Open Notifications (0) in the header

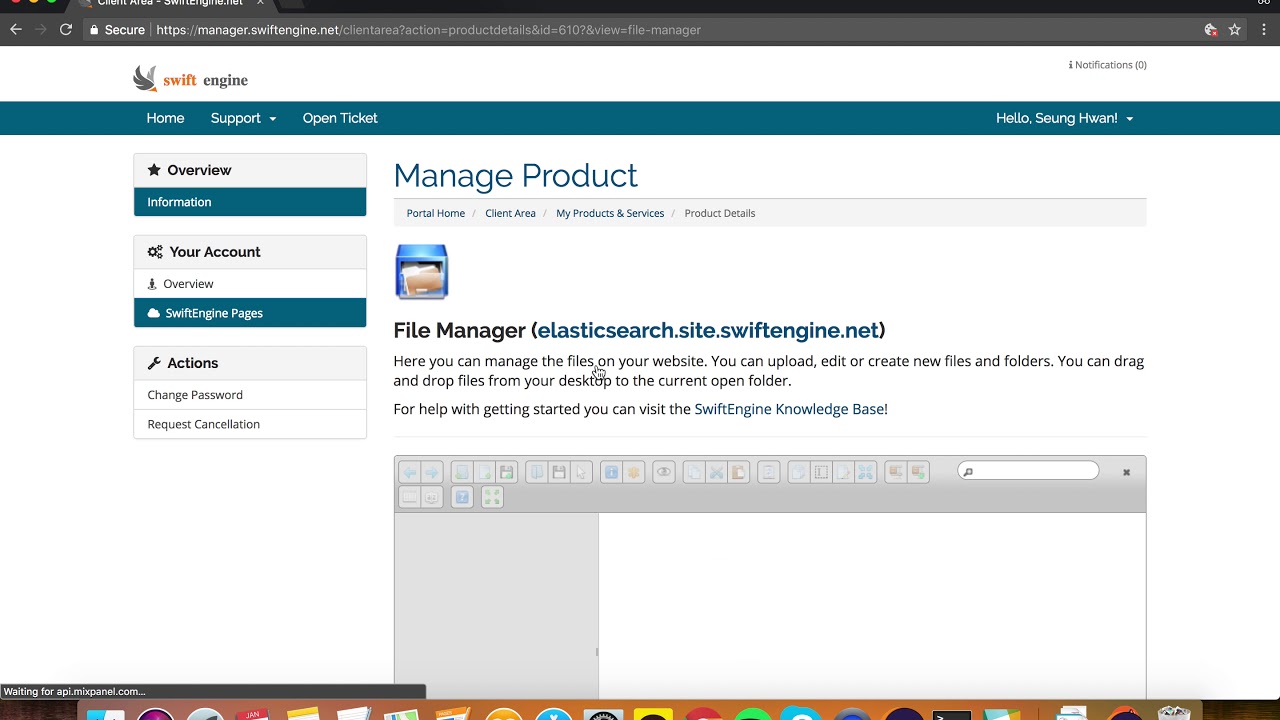tap(1108, 65)
